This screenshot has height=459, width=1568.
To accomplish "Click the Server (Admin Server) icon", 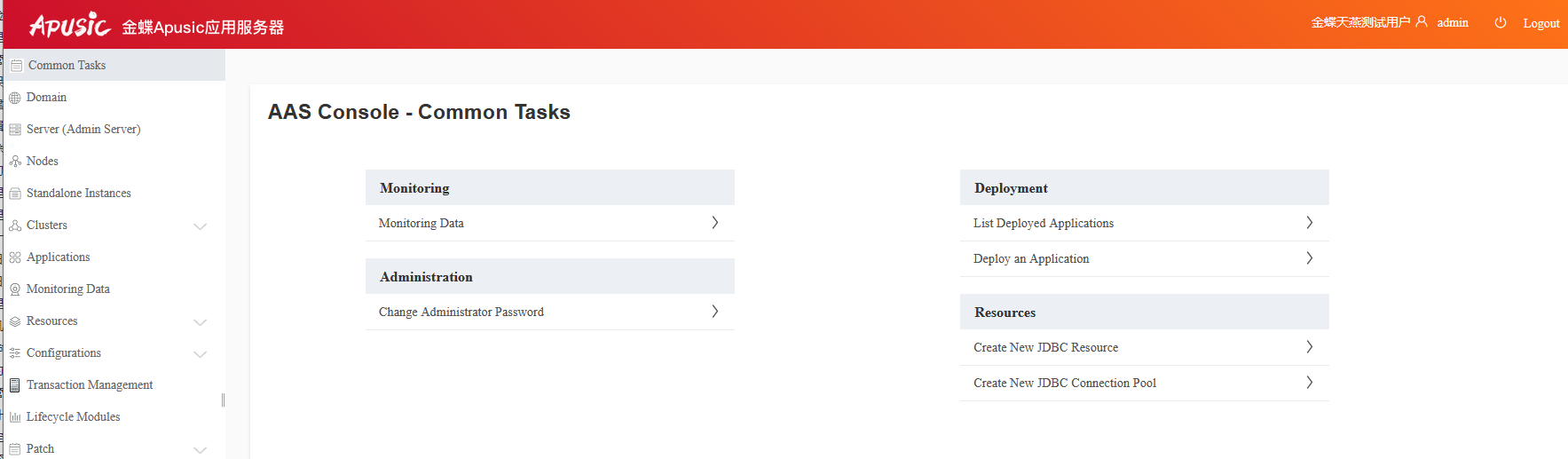I will pos(15,130).
